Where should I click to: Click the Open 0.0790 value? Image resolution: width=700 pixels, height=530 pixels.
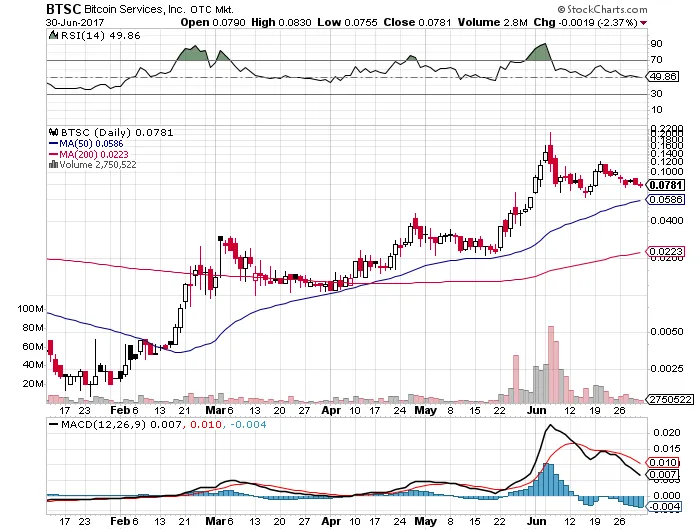[x=213, y=22]
